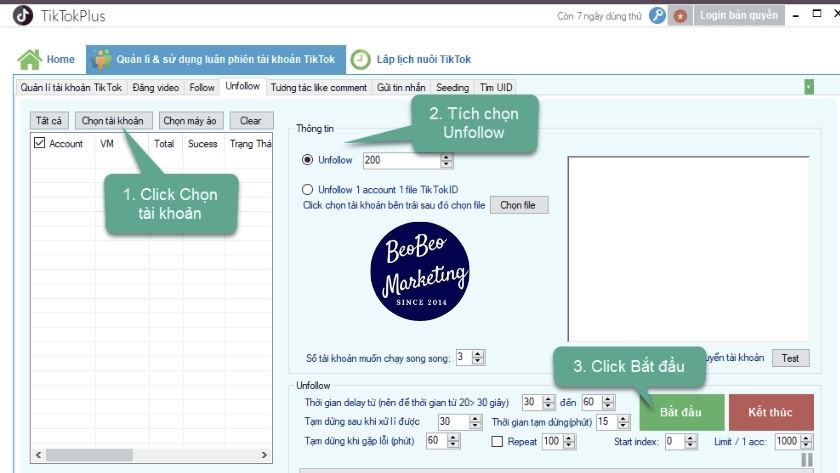
Task: Adjust the parallel accounts spinner showing 3
Action: (x=478, y=357)
